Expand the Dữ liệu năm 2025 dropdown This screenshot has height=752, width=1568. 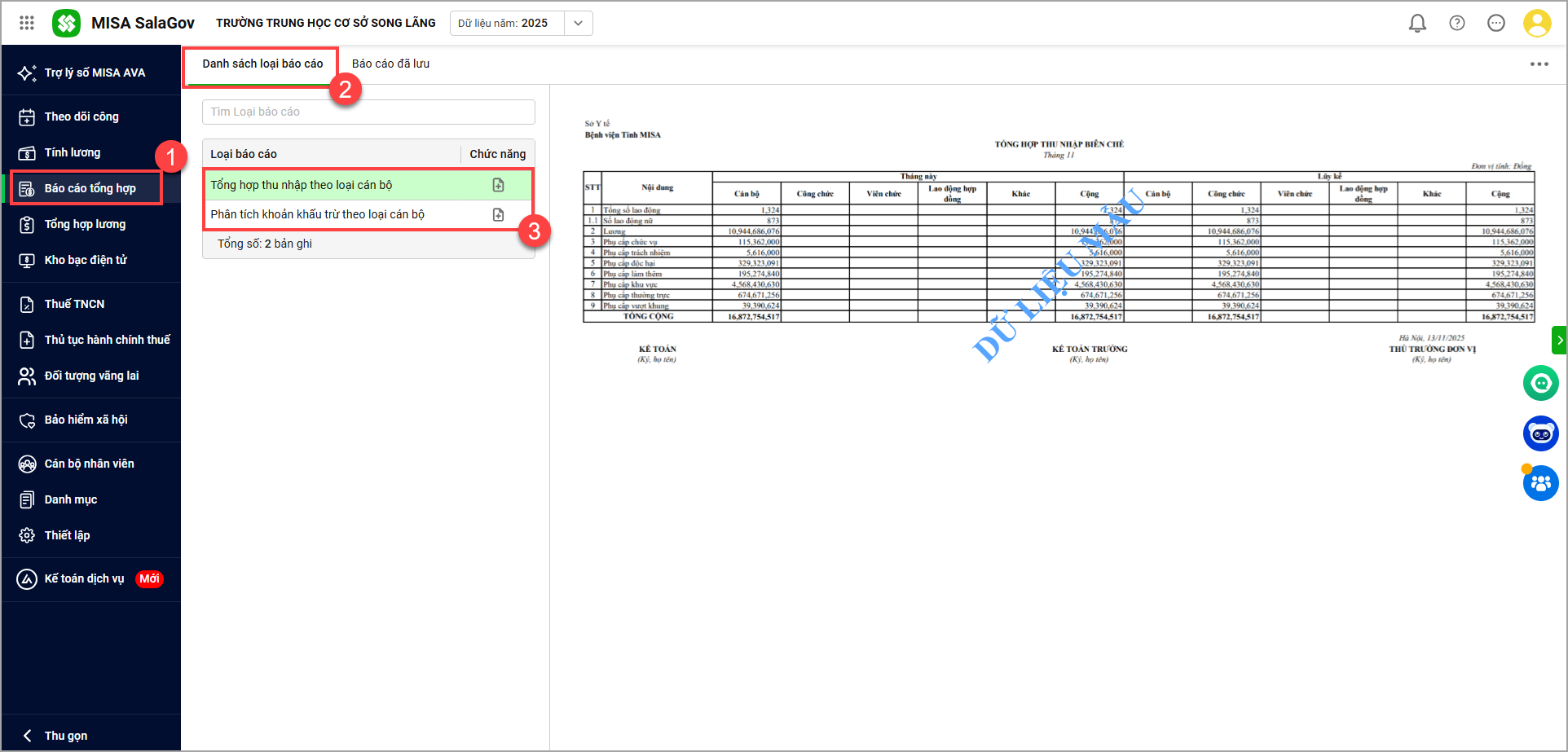coord(578,23)
